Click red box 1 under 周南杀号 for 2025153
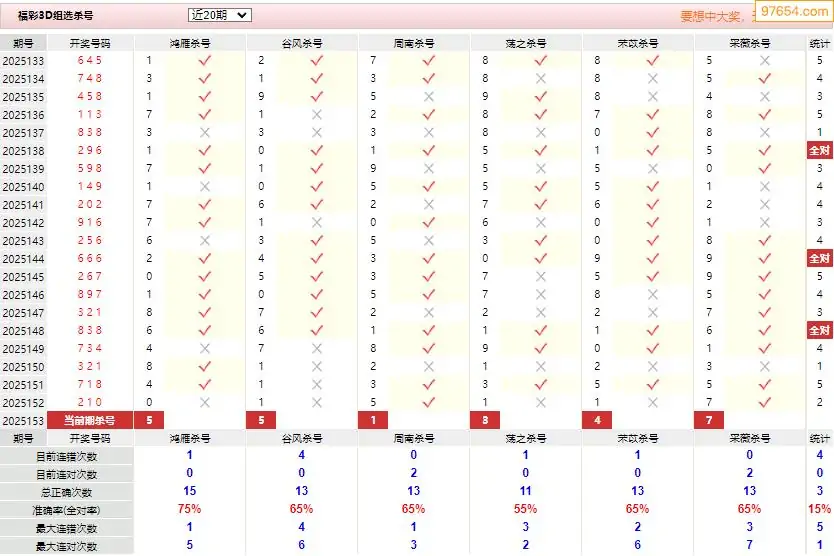Image resolution: width=834 pixels, height=556 pixels. [373, 420]
